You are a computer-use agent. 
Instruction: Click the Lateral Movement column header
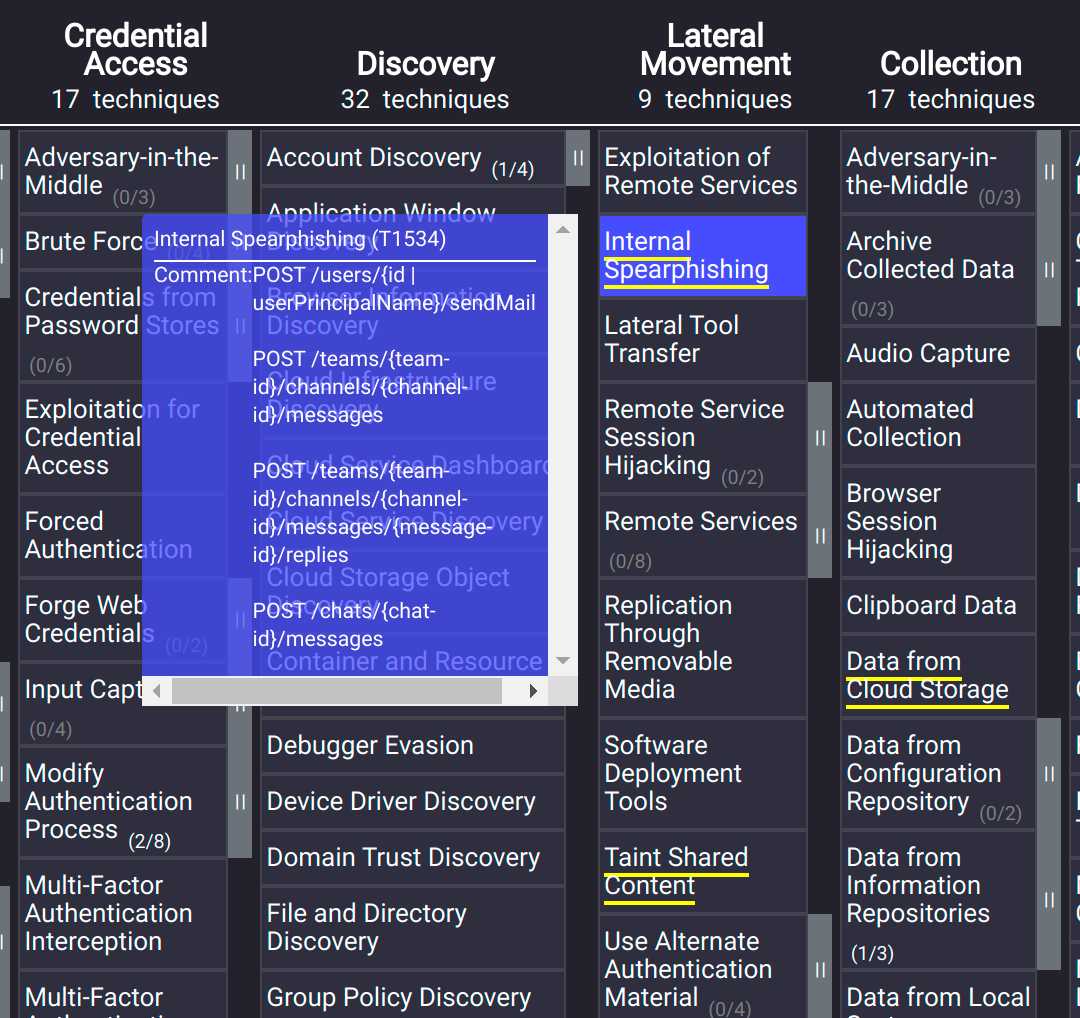click(715, 50)
